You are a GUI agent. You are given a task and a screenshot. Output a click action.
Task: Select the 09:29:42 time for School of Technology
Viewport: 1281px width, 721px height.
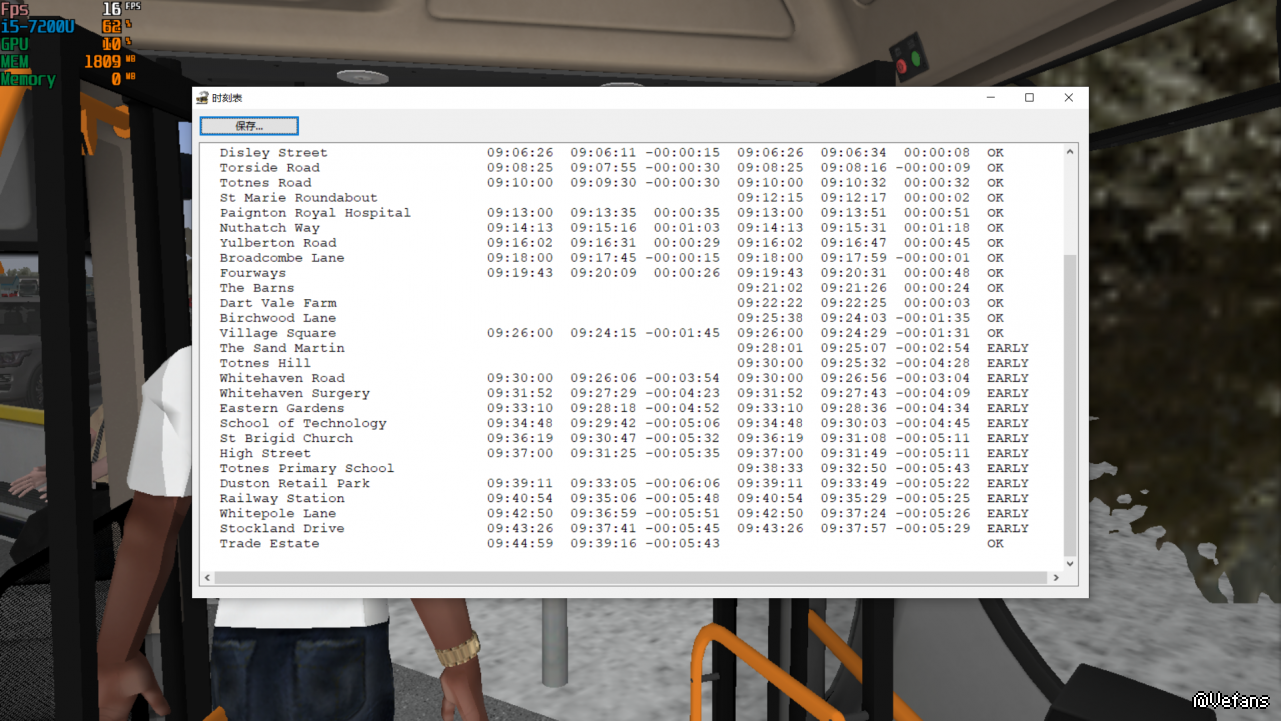click(x=604, y=423)
